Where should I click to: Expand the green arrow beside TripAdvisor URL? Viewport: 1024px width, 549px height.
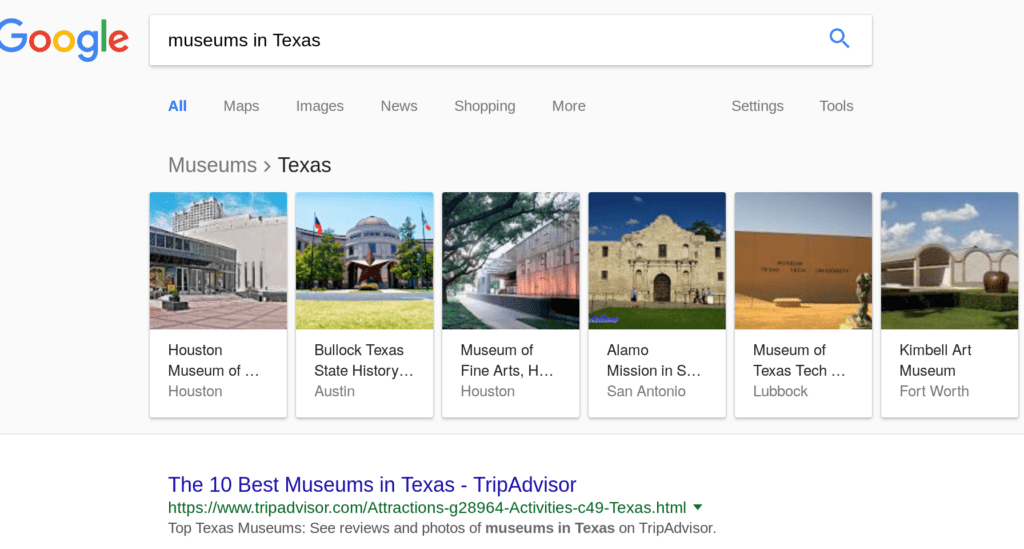coord(697,507)
